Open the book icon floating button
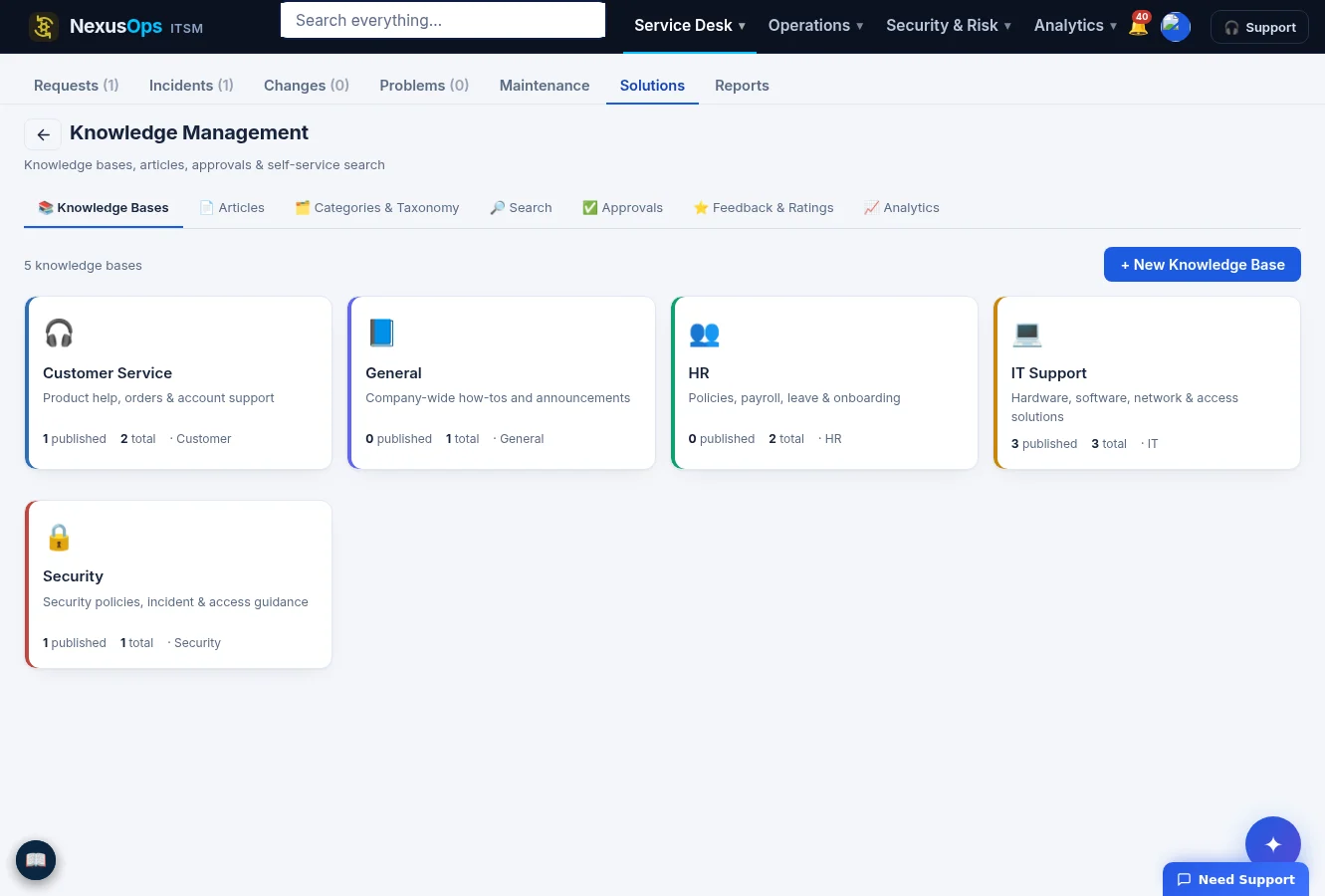 click(x=36, y=860)
